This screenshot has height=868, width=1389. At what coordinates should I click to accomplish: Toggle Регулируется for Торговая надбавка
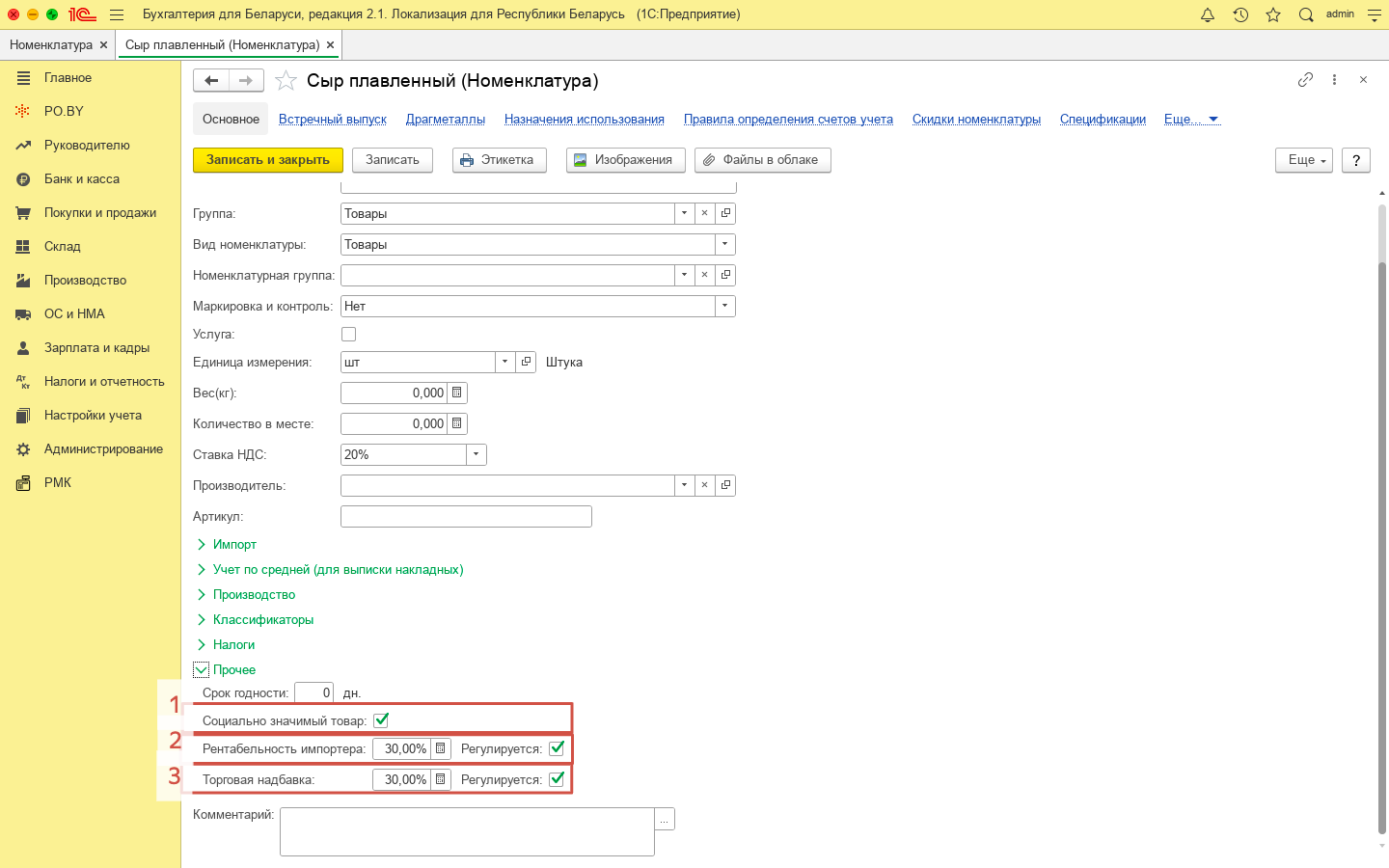click(x=557, y=779)
